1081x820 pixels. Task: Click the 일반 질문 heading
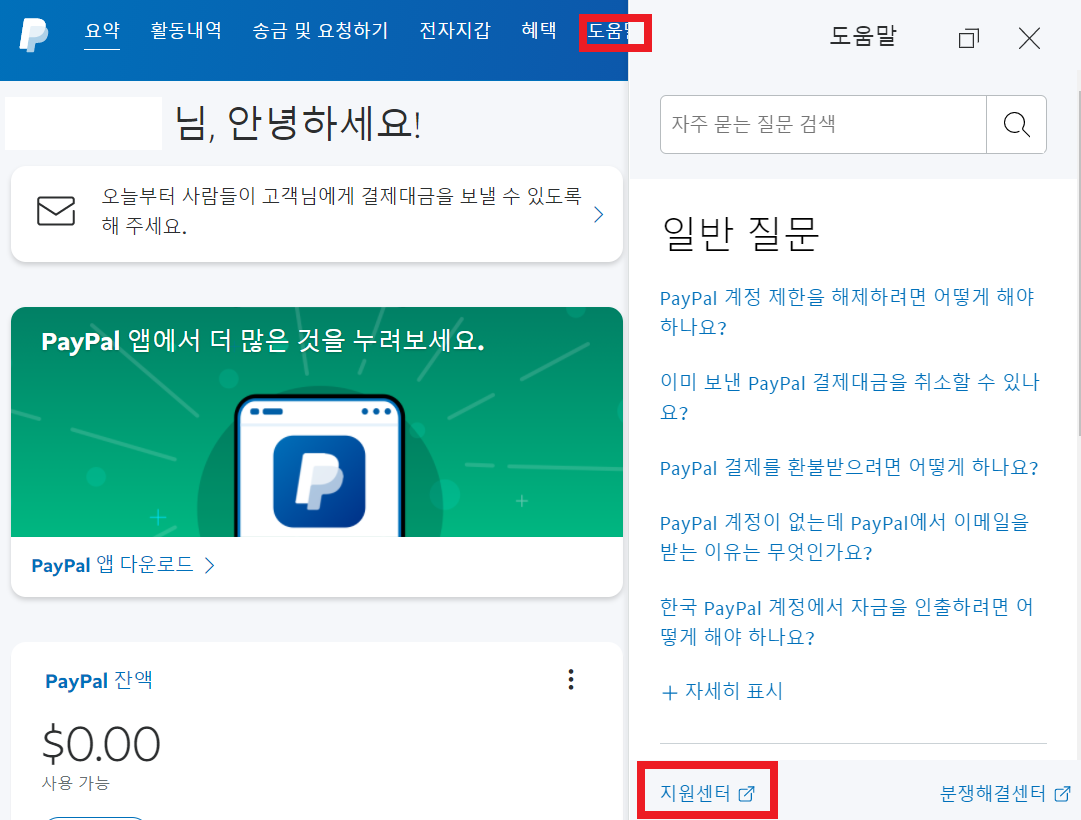tap(740, 233)
